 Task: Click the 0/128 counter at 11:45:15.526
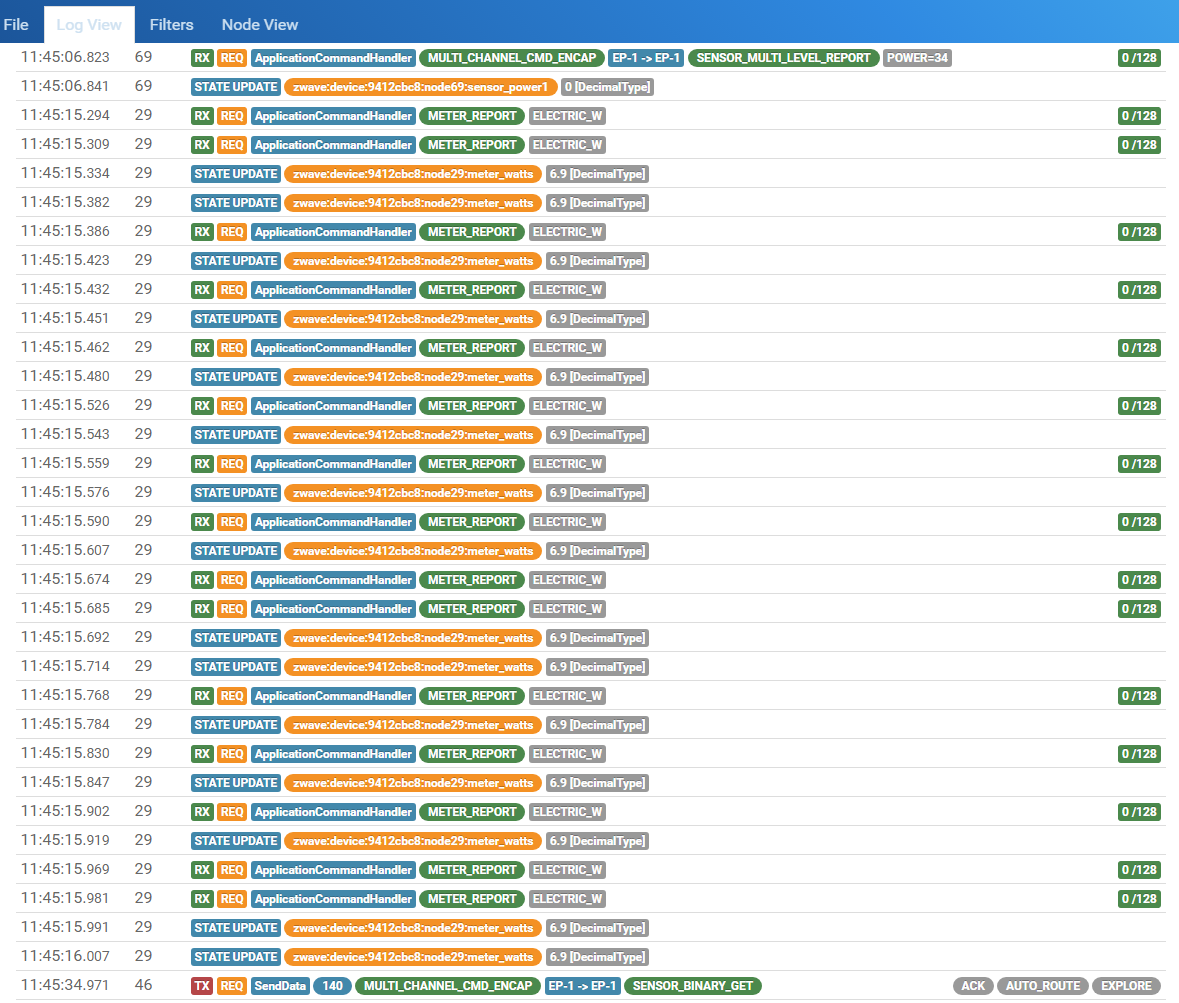(1139, 406)
